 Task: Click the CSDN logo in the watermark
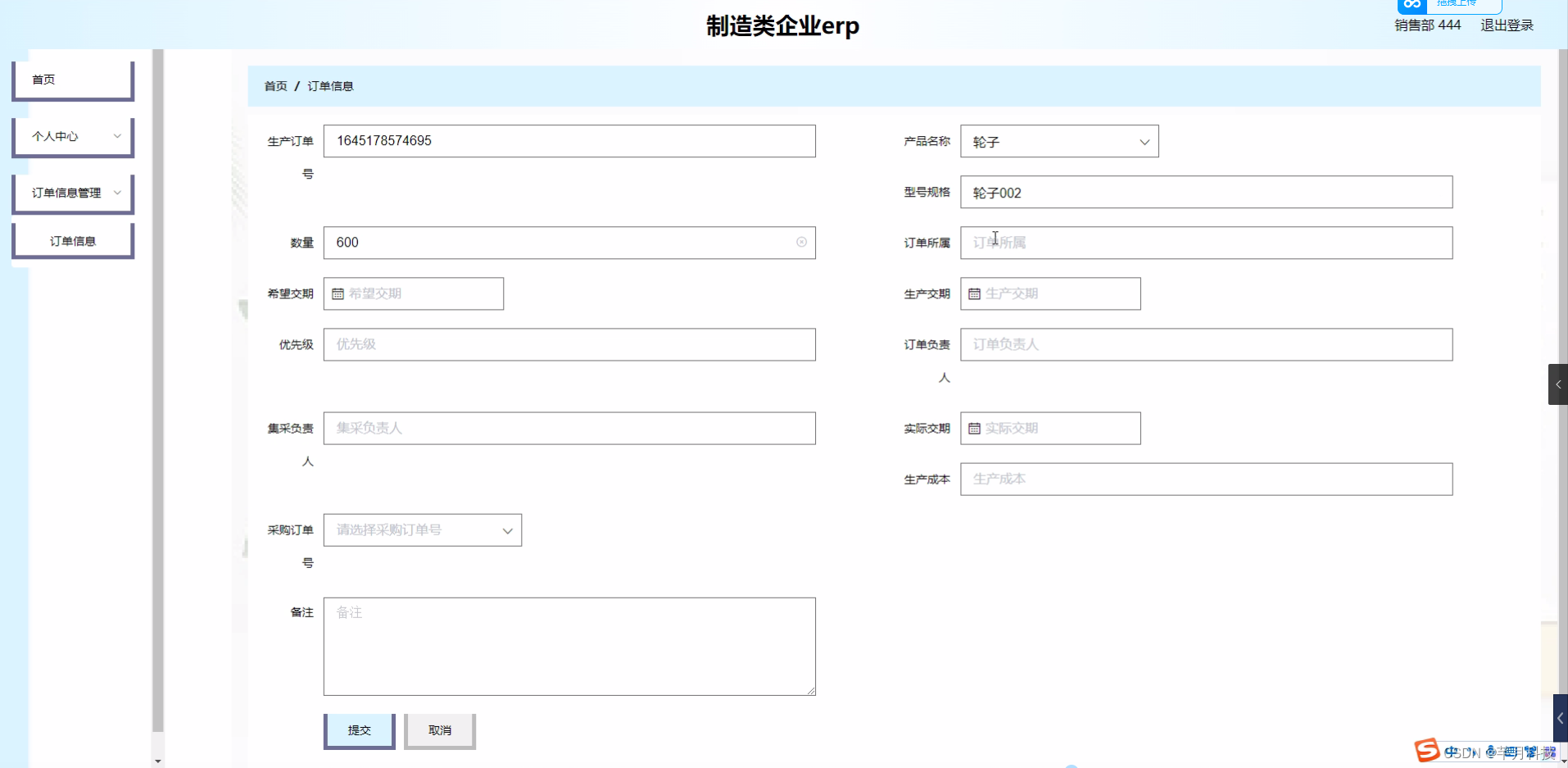coord(1428,750)
